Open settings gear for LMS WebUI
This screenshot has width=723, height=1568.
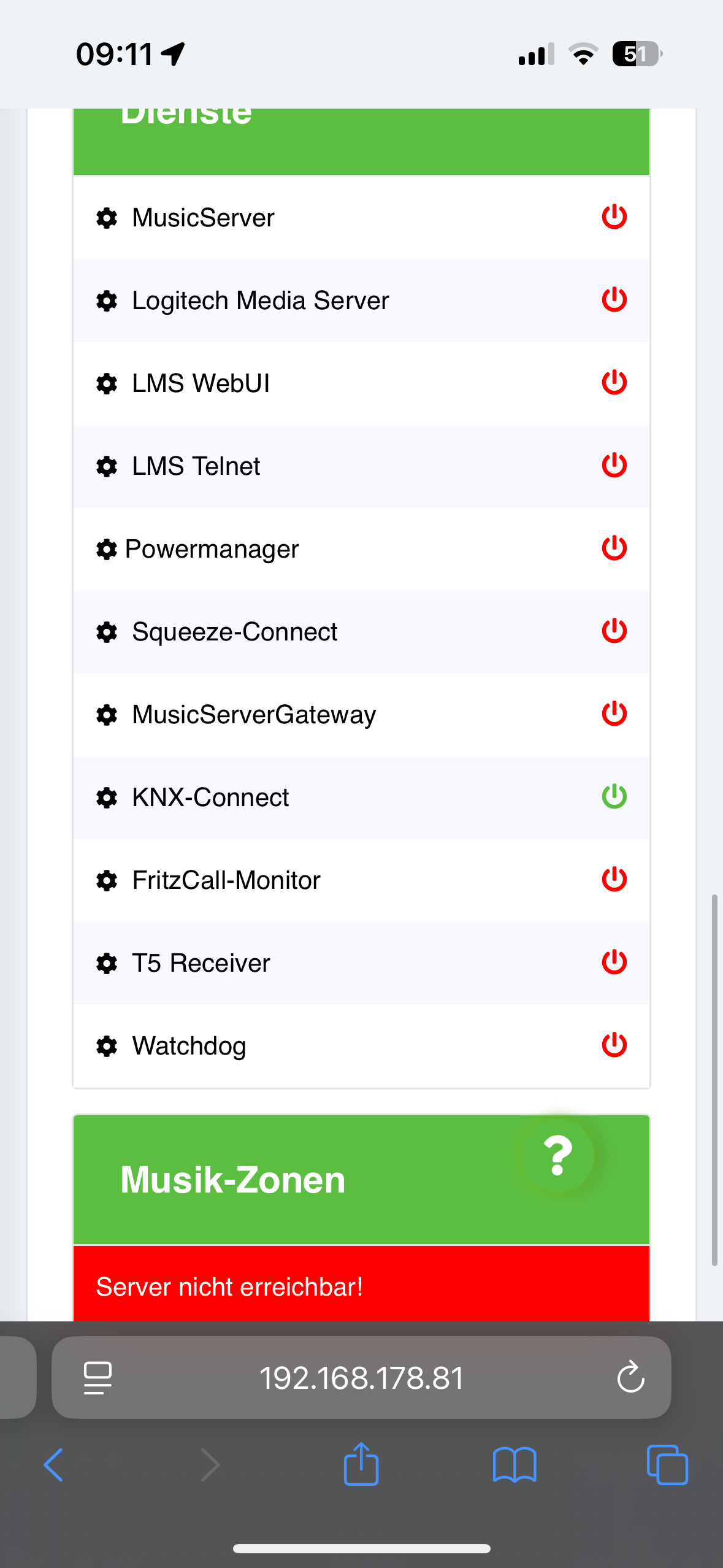tap(107, 383)
